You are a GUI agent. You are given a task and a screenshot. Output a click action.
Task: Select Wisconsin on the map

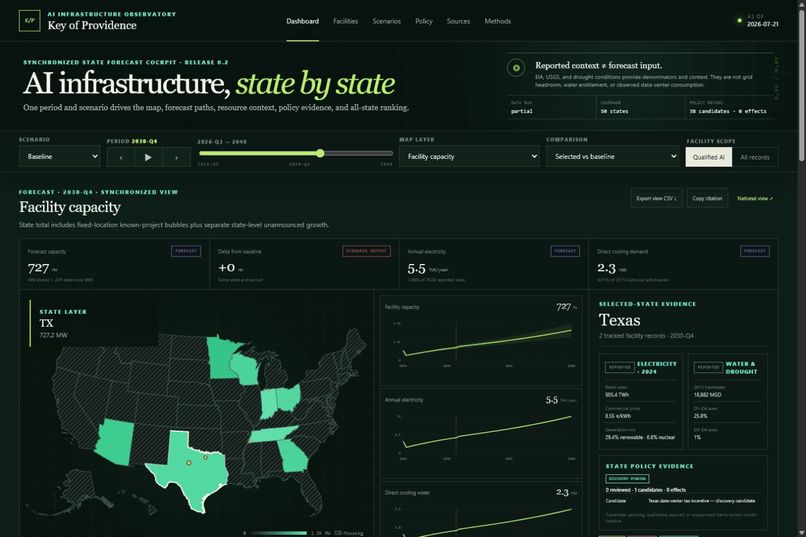[244, 367]
